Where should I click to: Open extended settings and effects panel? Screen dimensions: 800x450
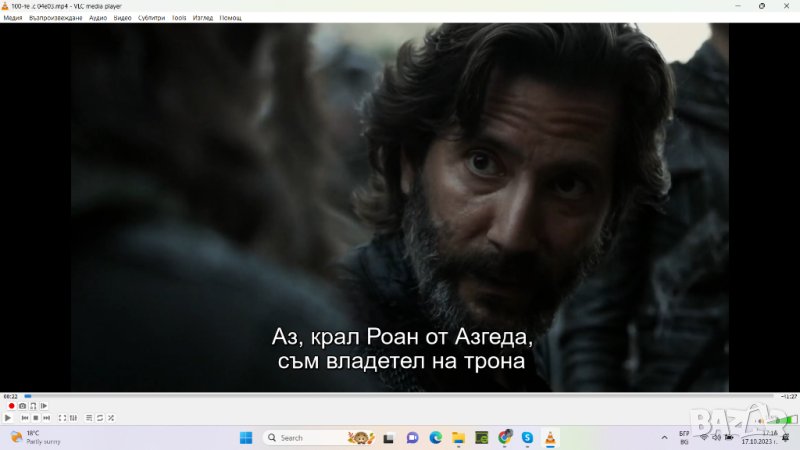point(72,418)
